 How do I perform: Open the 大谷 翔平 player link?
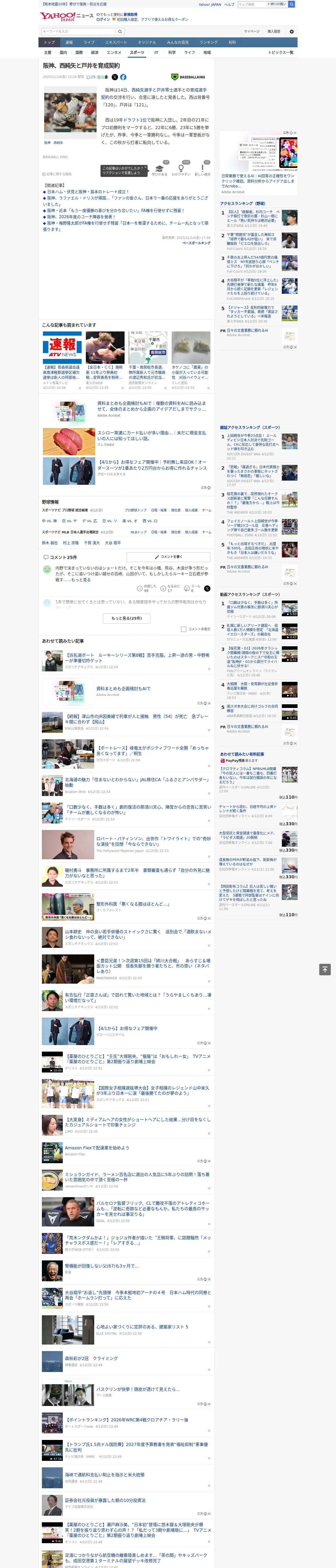[x=112, y=543]
